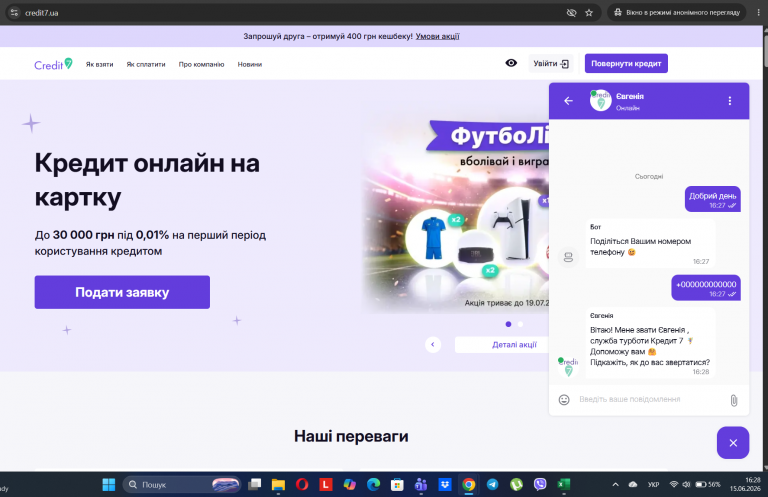Open the Як взяти menu item
The height and width of the screenshot is (497, 768).
[99, 64]
